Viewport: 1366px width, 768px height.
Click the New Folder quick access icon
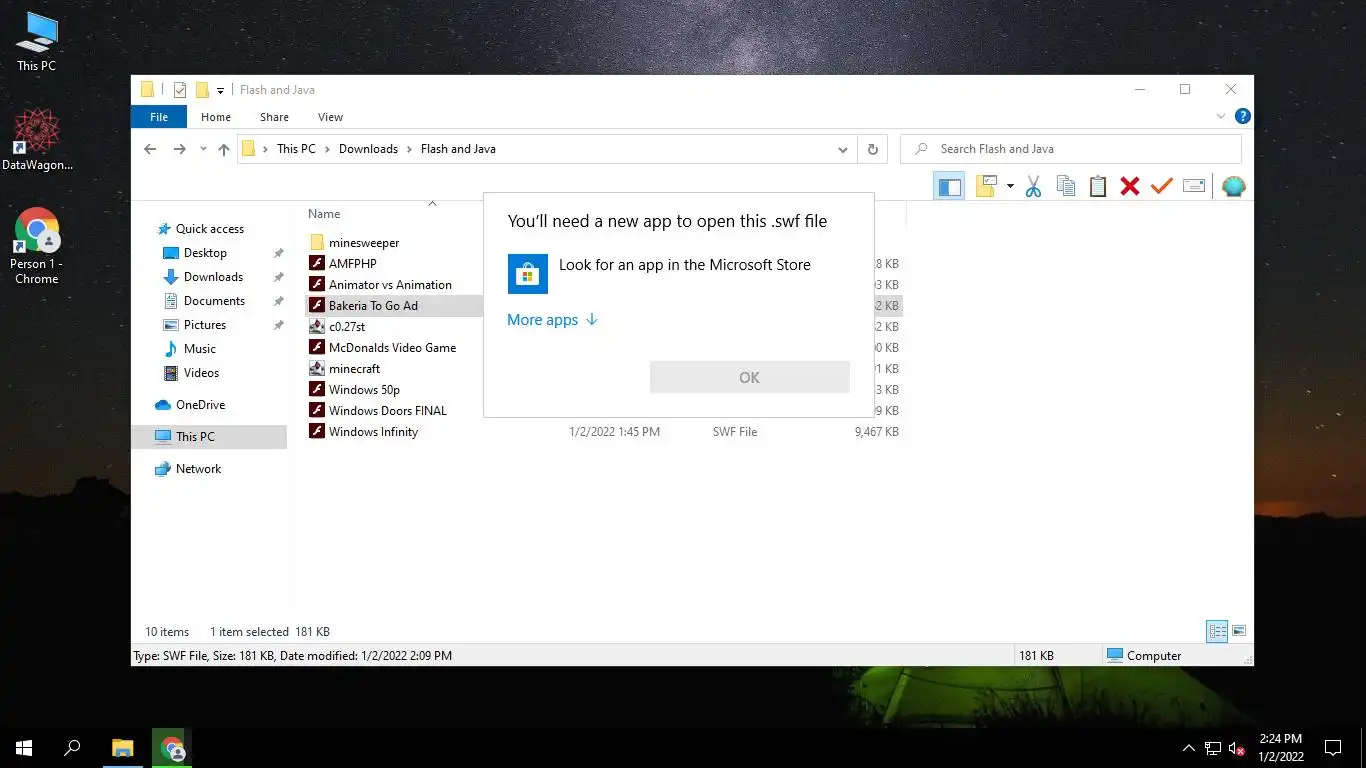click(202, 90)
